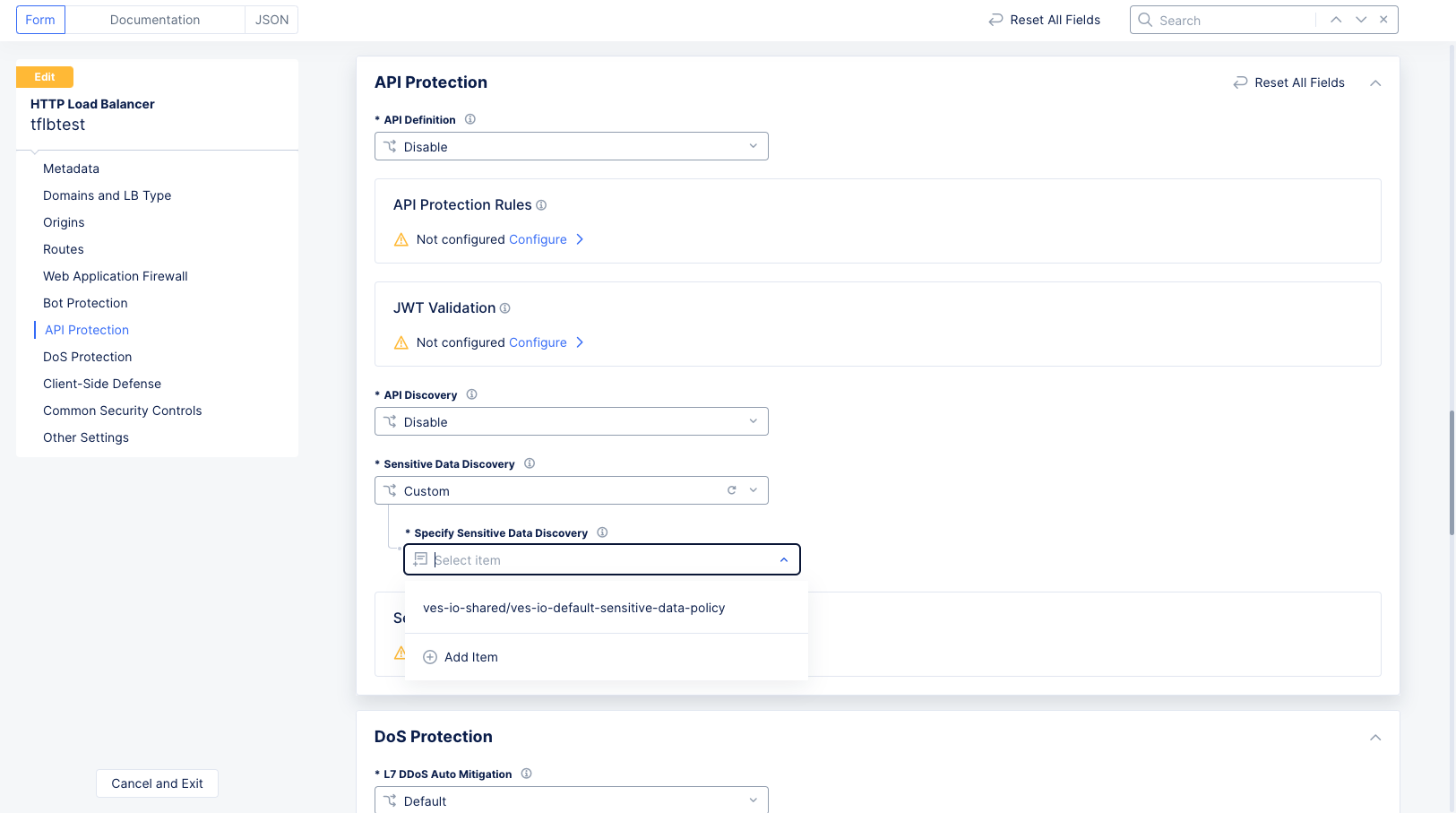Select Web Application Firewall in the sidebar
This screenshot has height=813, width=1456.
point(115,276)
